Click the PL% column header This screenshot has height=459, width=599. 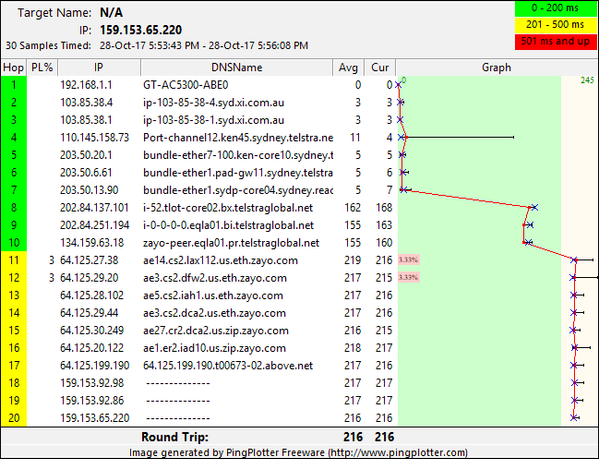point(42,68)
